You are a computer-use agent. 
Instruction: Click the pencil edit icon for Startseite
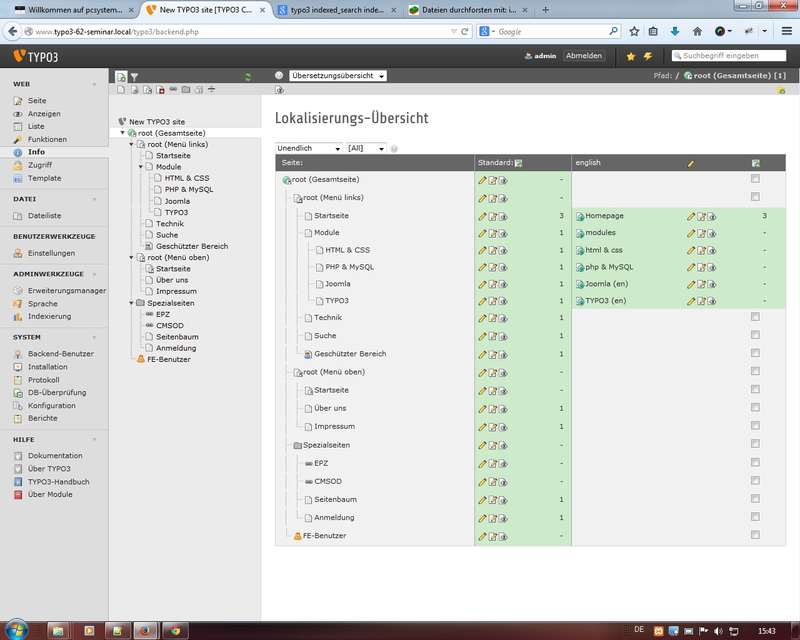coord(482,215)
